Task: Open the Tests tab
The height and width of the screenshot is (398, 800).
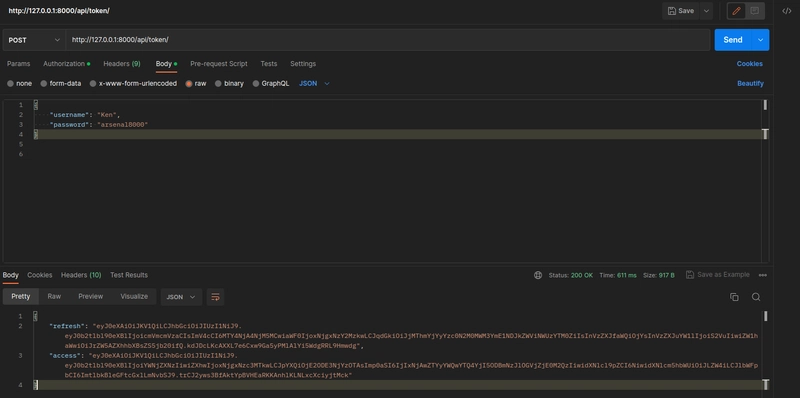Action: pyautogui.click(x=269, y=64)
